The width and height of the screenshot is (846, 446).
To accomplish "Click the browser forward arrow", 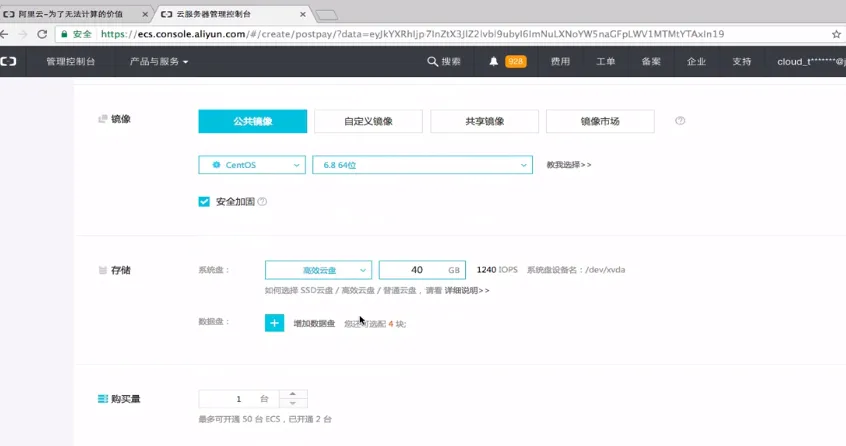I will [23, 34].
